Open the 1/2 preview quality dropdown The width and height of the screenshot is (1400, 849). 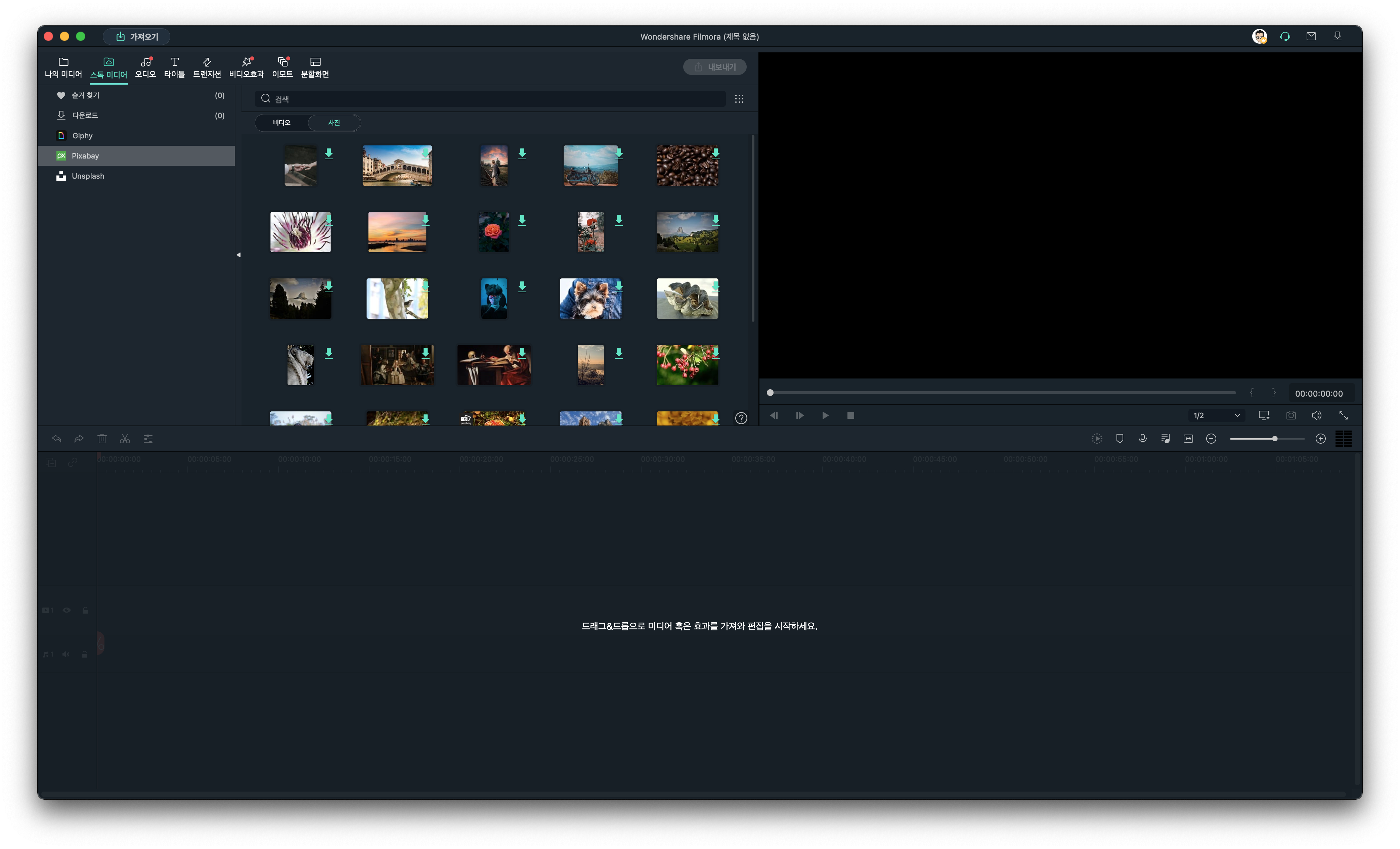pyautogui.click(x=1216, y=415)
